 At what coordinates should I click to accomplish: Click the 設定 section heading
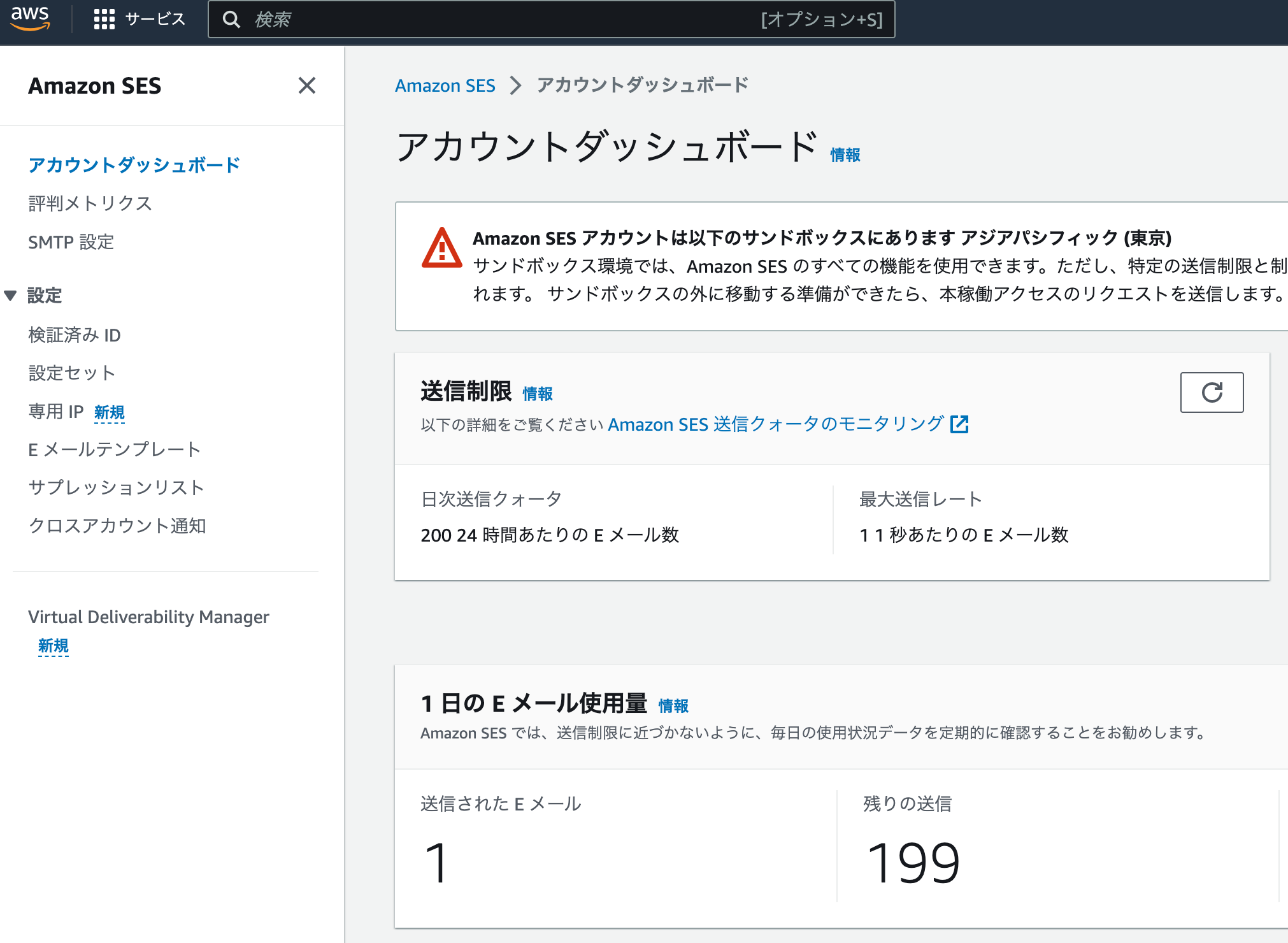tap(45, 296)
